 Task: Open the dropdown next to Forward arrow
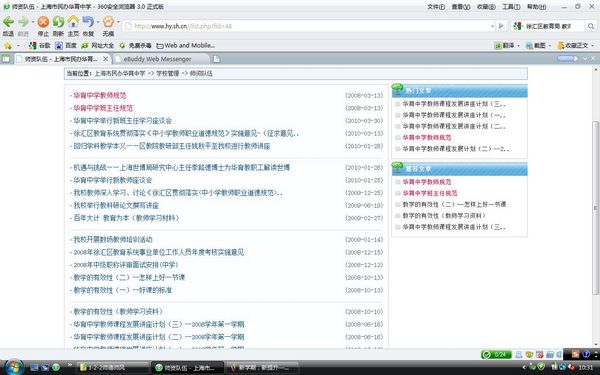click(33, 22)
